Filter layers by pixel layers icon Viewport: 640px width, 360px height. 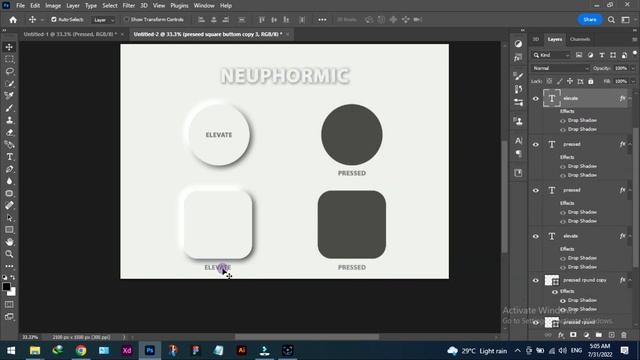coord(579,55)
